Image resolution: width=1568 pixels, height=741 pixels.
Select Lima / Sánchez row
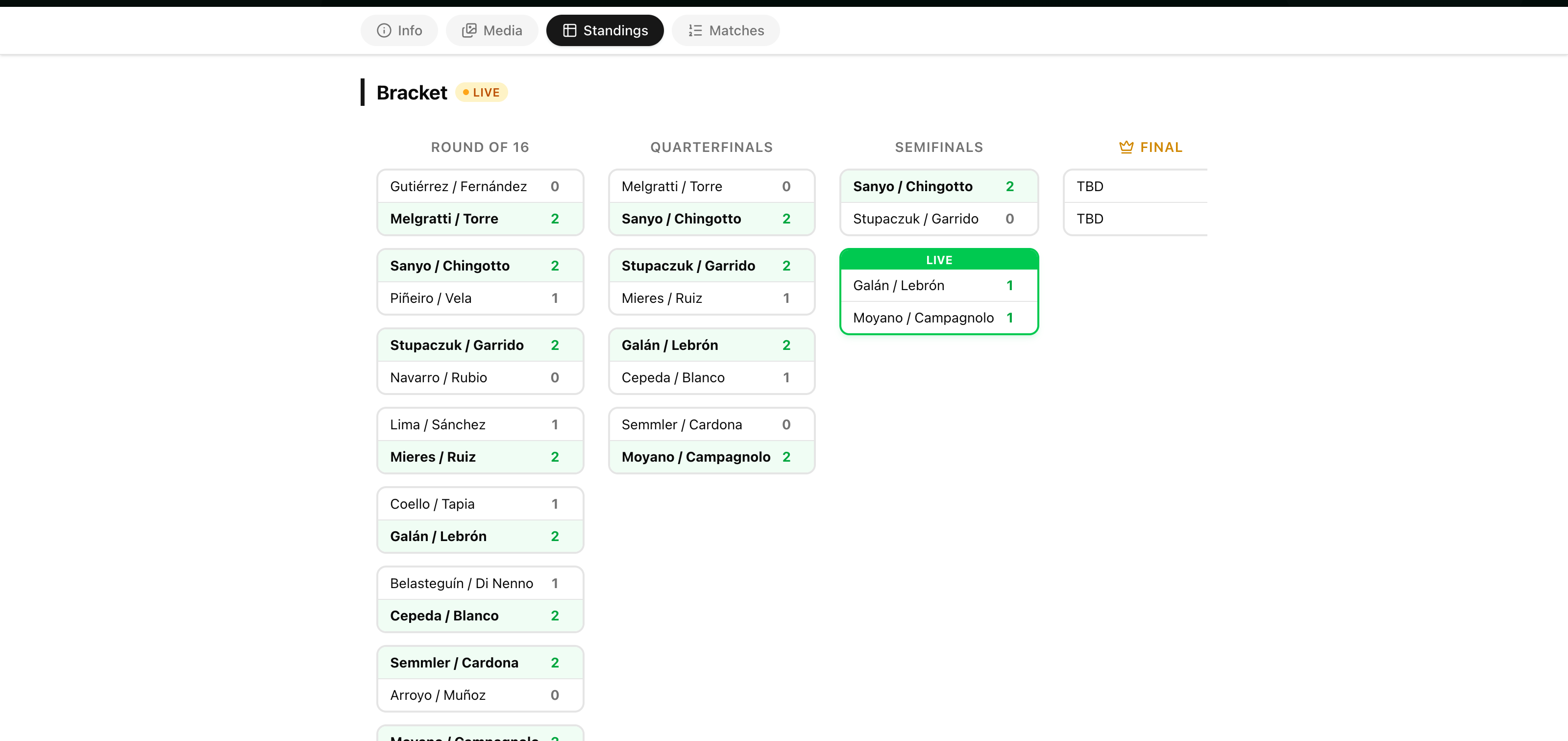480,424
